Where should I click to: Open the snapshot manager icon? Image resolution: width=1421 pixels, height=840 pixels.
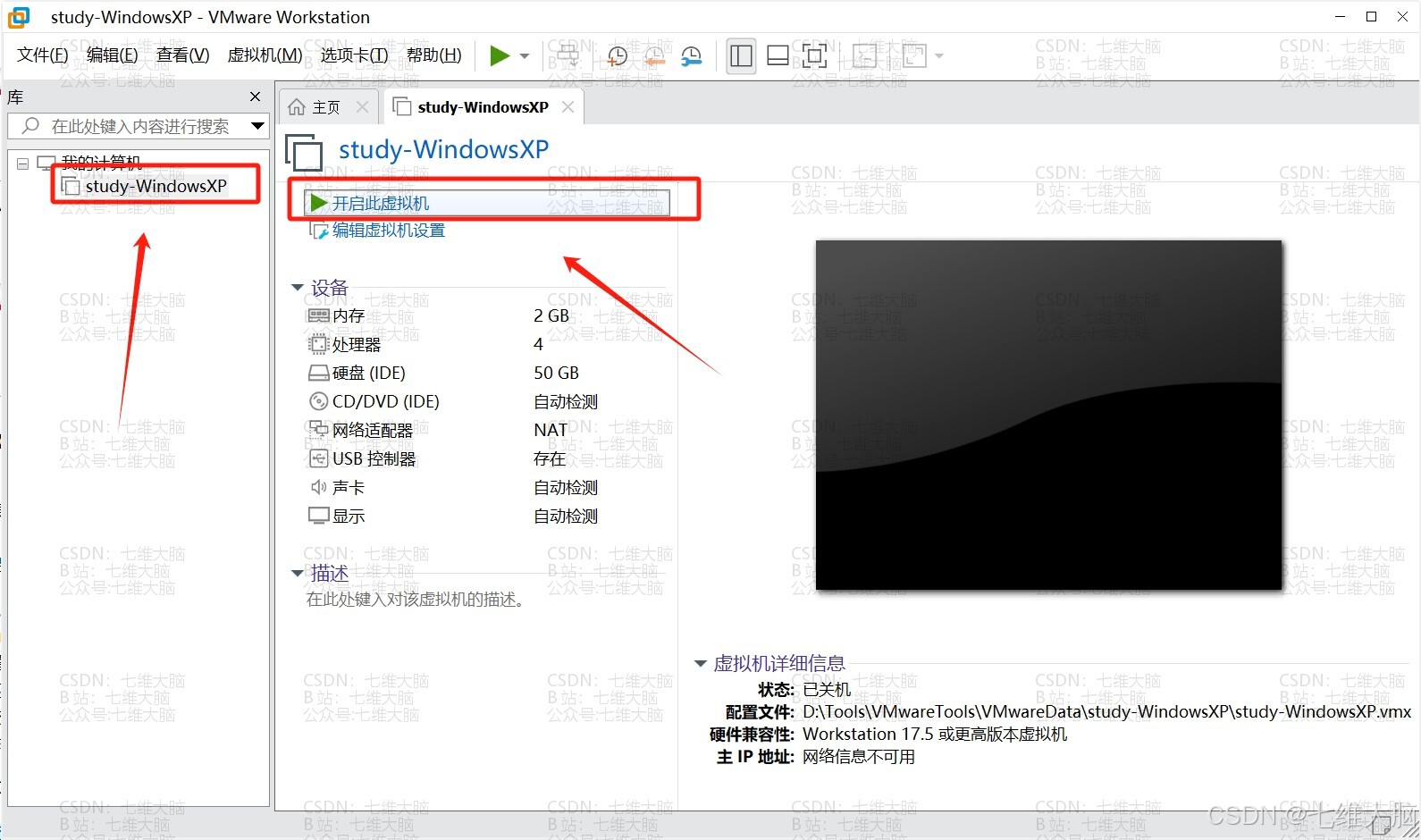click(692, 56)
